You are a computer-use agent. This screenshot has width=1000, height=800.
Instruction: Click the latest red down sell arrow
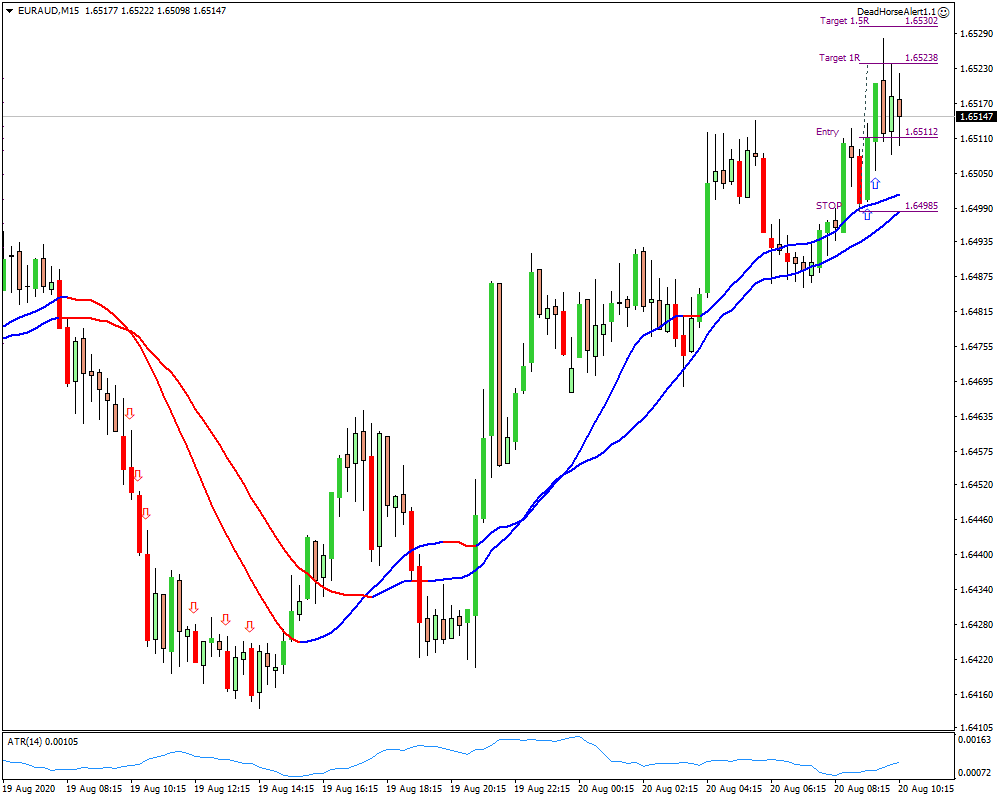[x=249, y=626]
